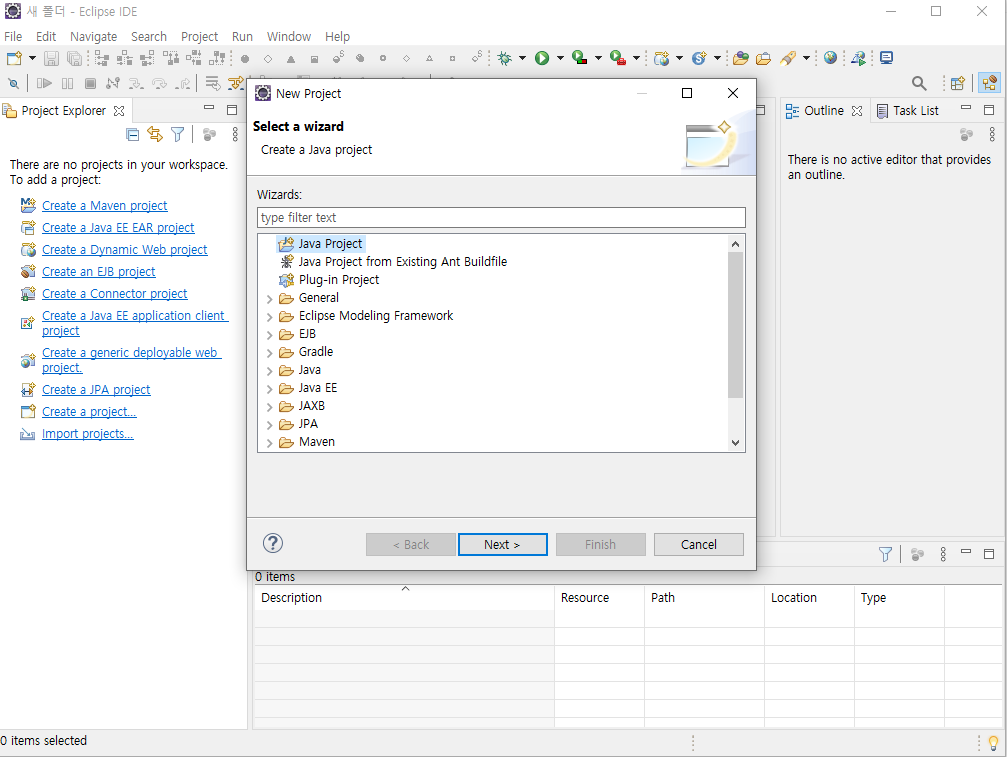The height and width of the screenshot is (757, 1007).
Task: Click Create a JPA project link
Action: point(96,389)
